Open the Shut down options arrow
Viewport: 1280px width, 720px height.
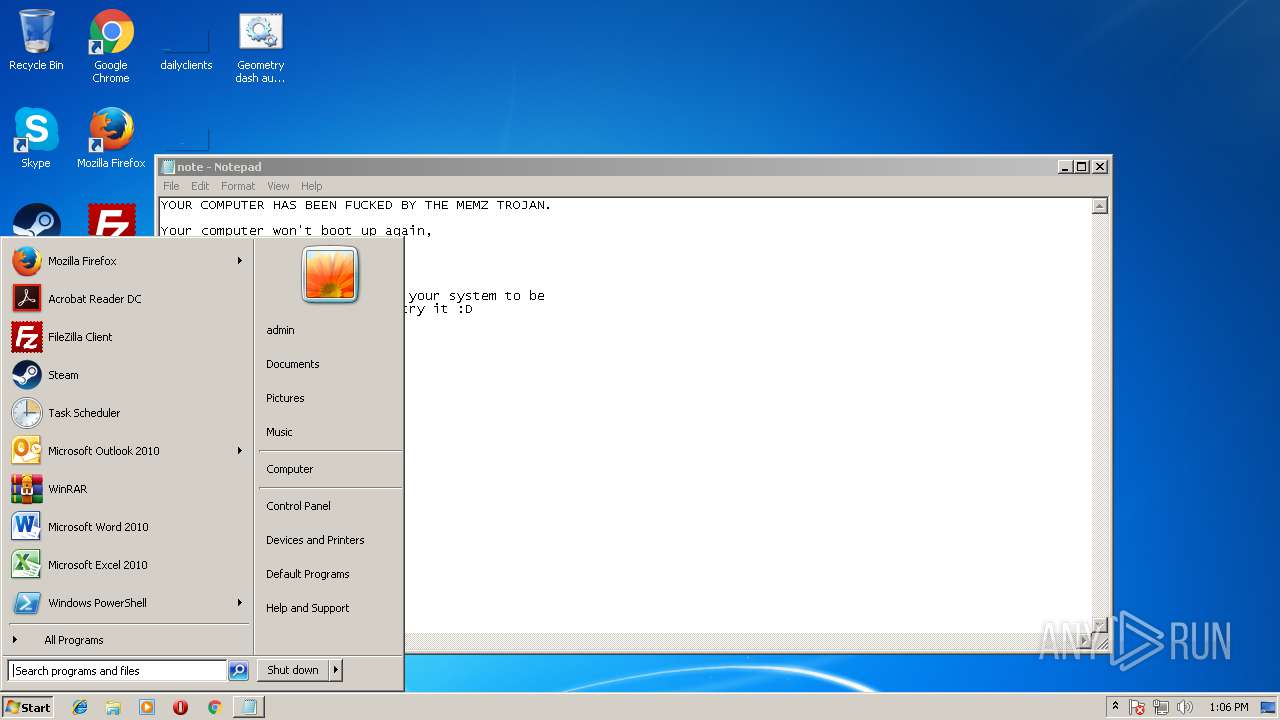coord(336,670)
